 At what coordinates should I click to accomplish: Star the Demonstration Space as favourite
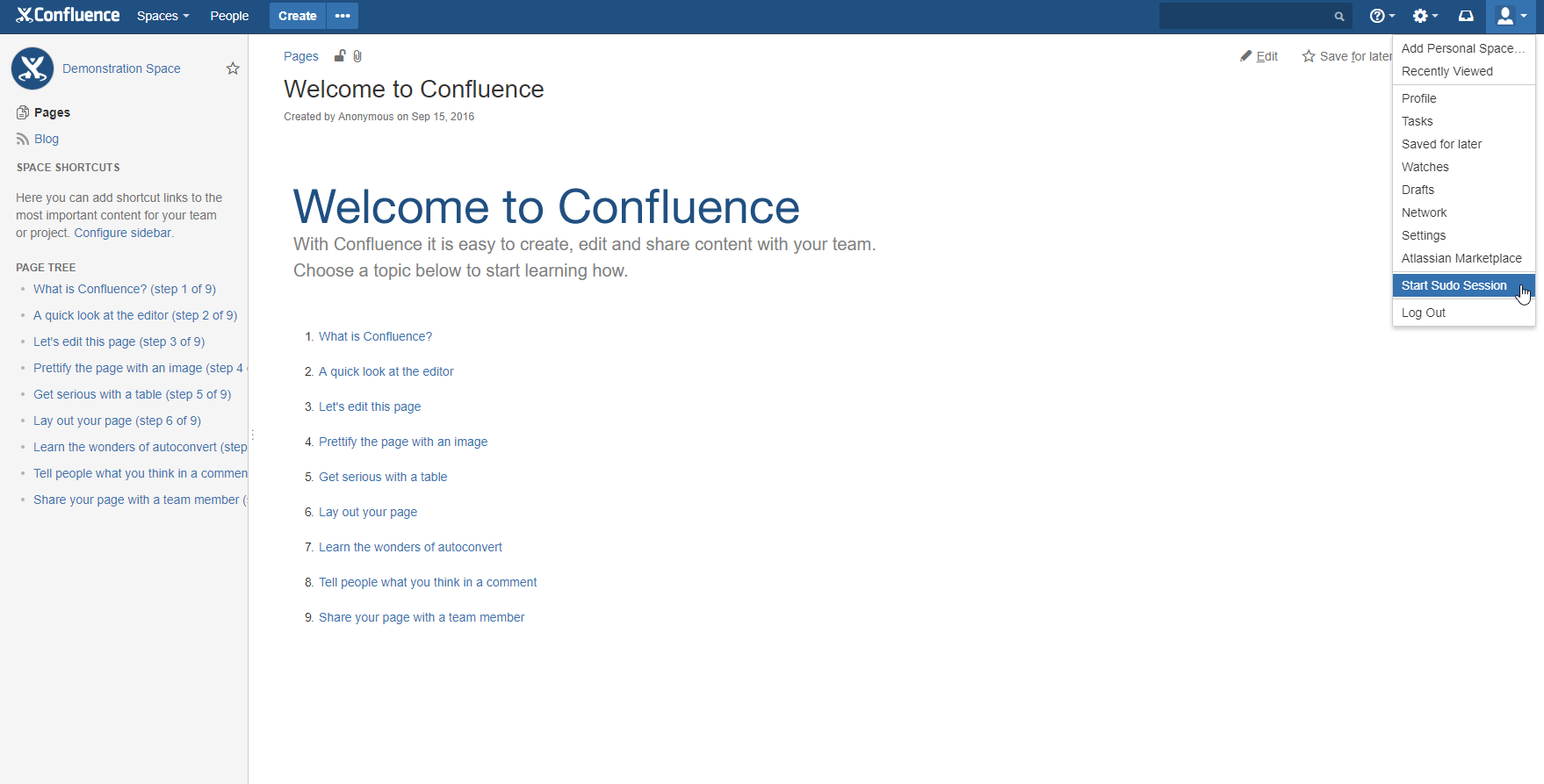(233, 68)
